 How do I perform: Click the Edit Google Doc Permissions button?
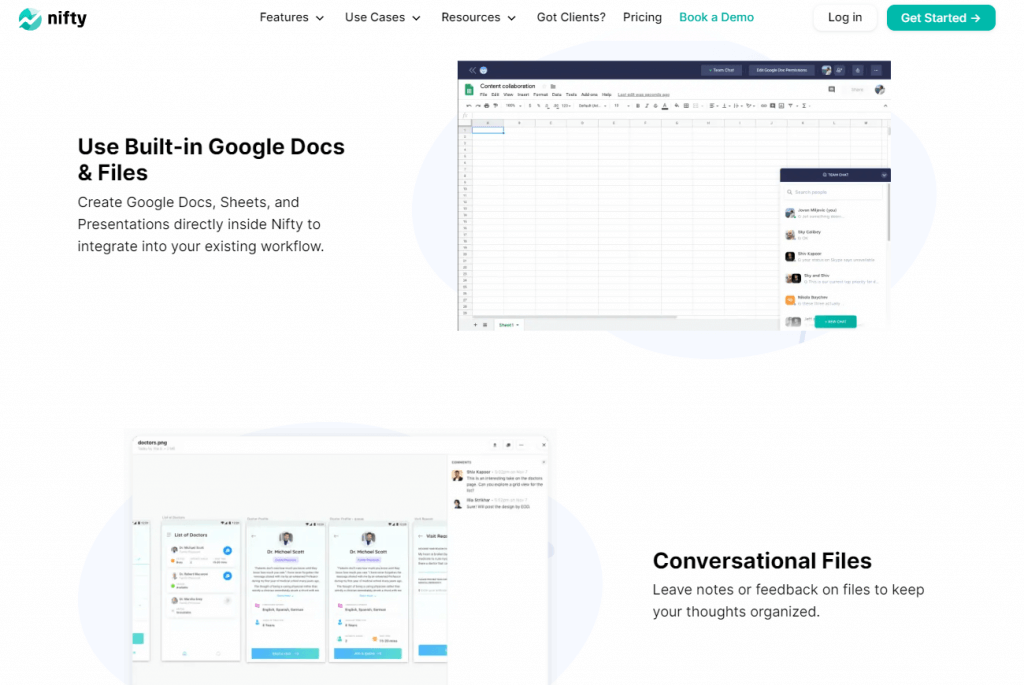tap(782, 70)
